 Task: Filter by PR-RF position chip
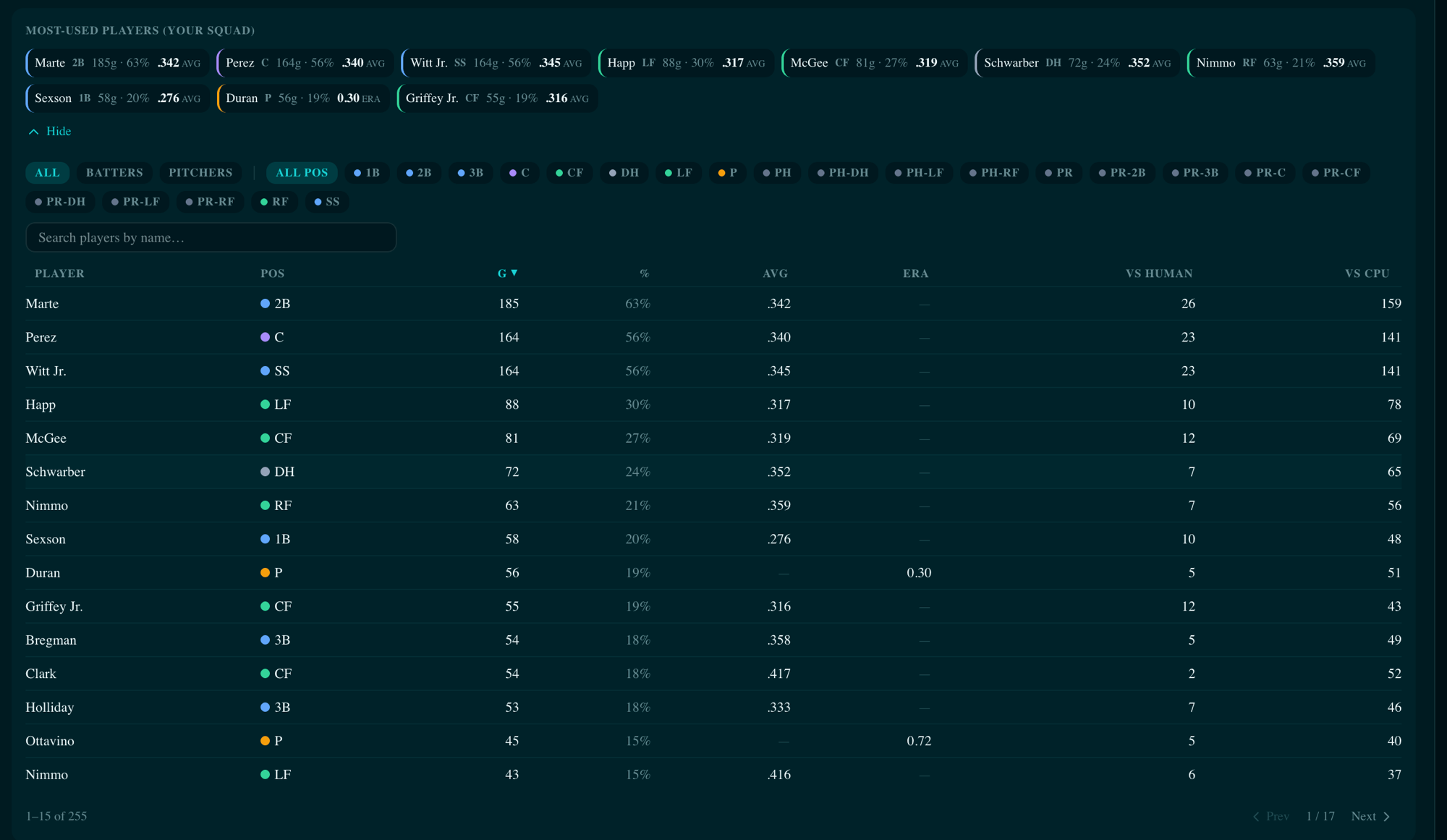211,201
